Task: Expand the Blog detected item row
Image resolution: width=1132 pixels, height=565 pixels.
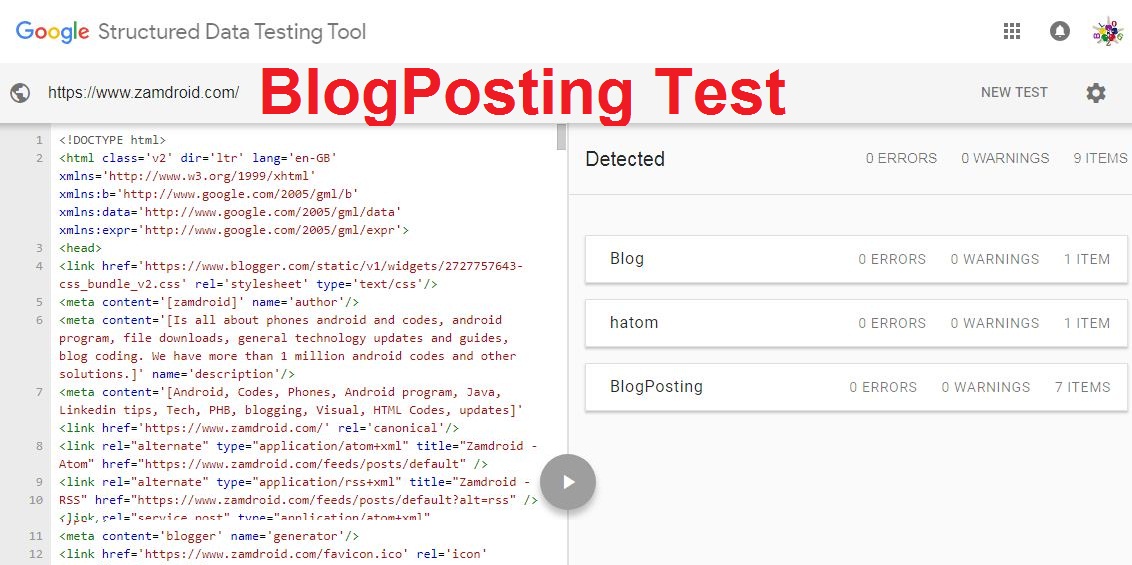Action: tap(856, 259)
